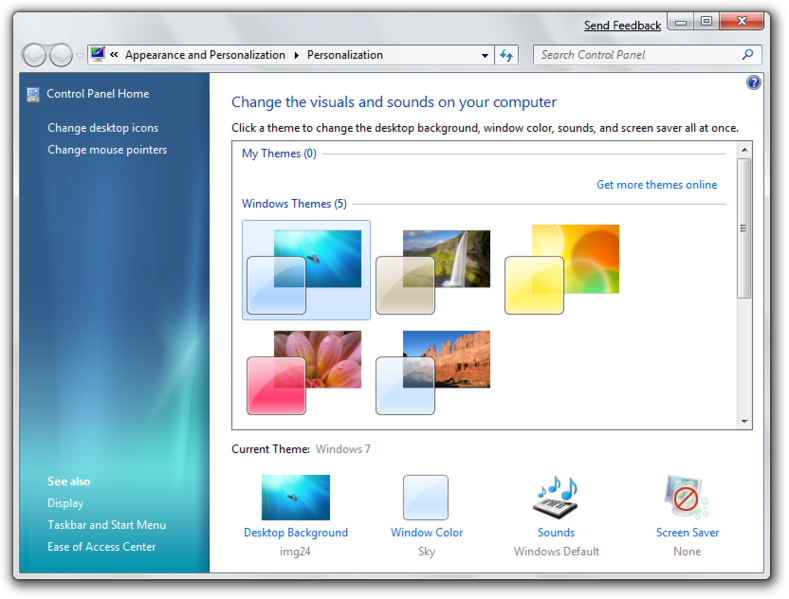
Task: Click the Current Theme value Windows 7
Action: (x=343, y=449)
